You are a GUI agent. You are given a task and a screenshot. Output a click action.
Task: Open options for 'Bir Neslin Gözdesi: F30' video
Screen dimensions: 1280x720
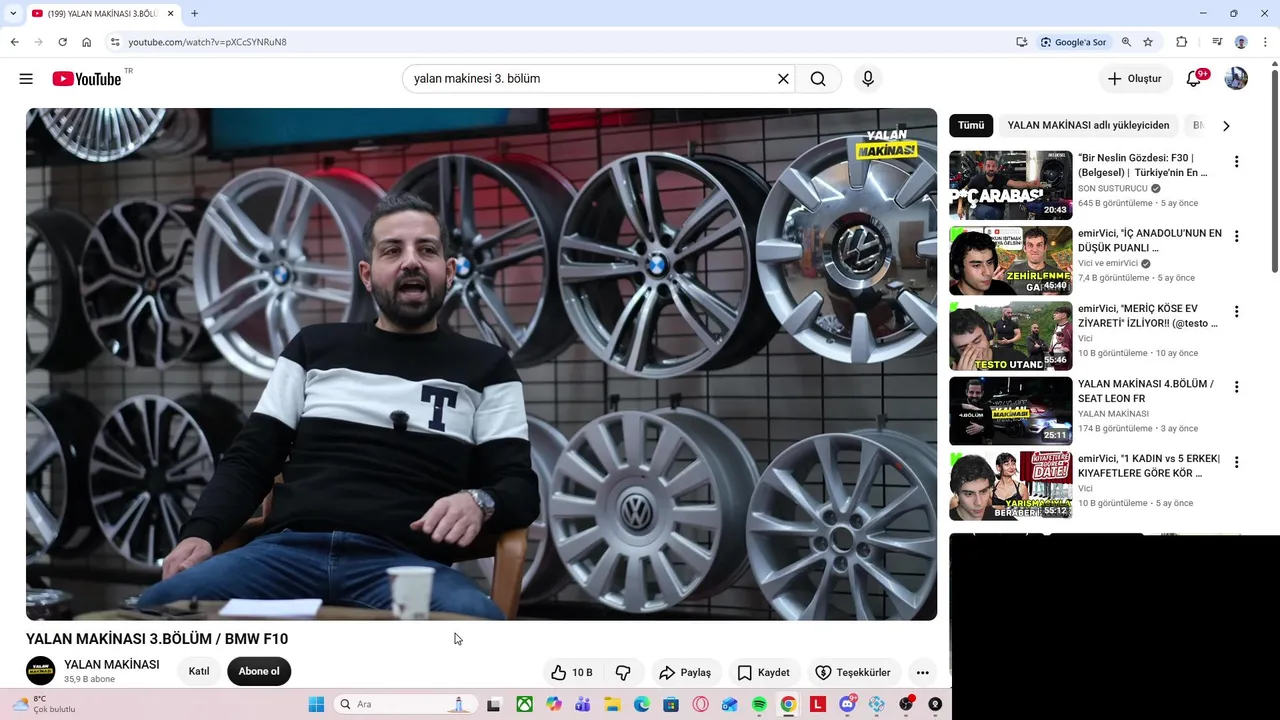1237,162
